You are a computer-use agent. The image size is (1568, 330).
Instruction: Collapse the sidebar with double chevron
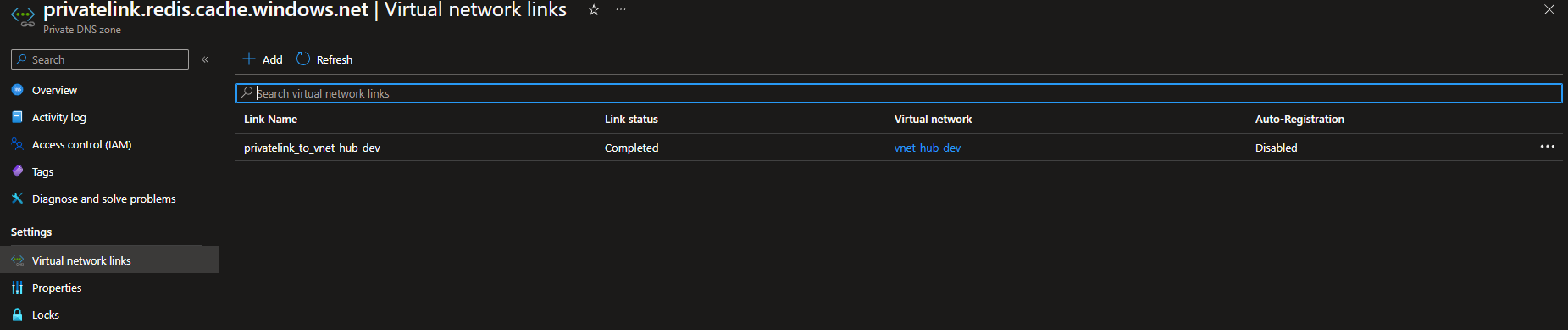(205, 59)
